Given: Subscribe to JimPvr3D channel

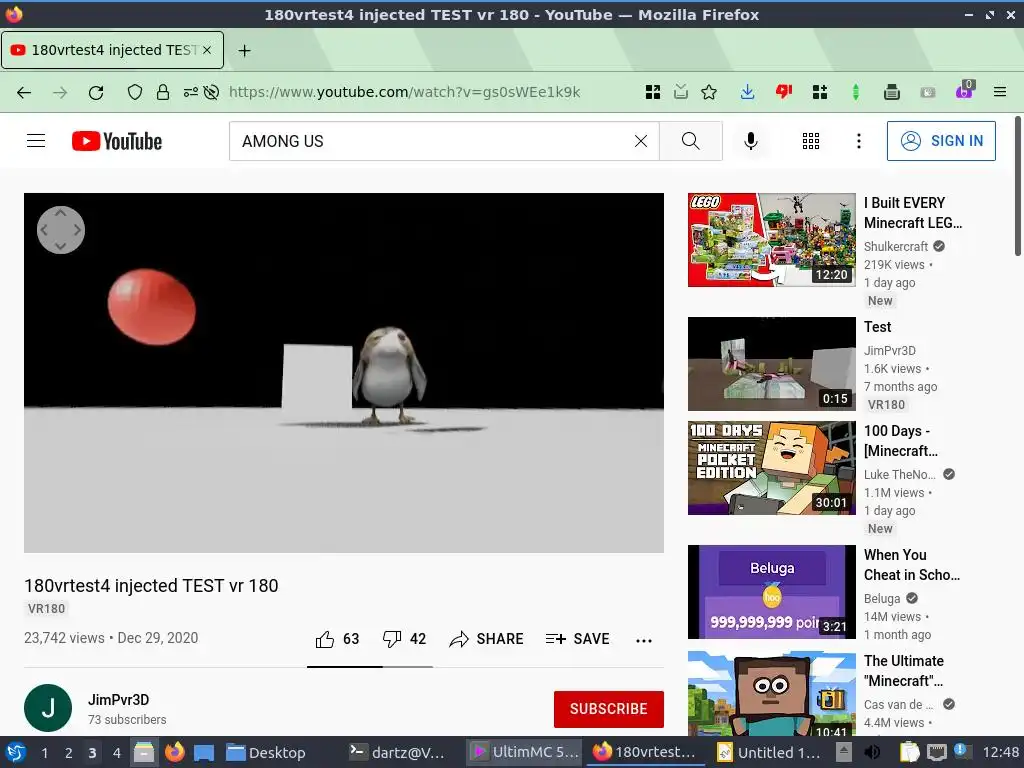Looking at the screenshot, I should [609, 709].
